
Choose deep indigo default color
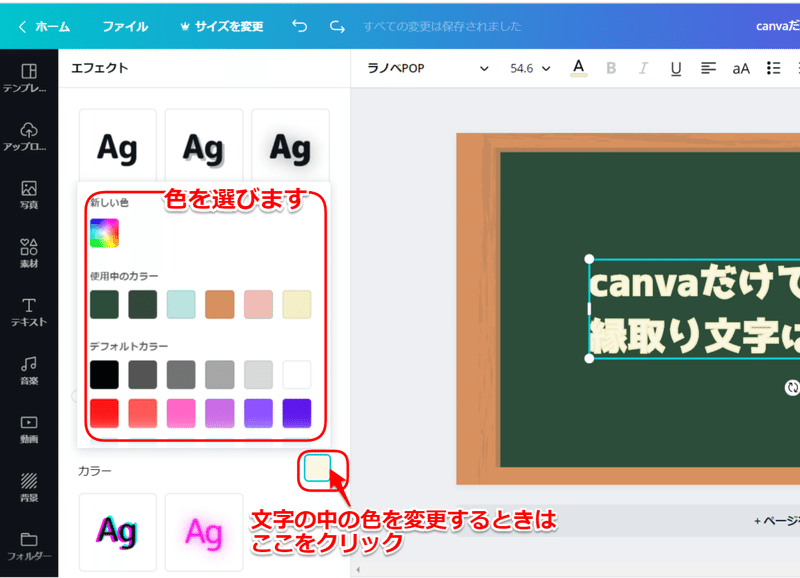tap(296, 413)
